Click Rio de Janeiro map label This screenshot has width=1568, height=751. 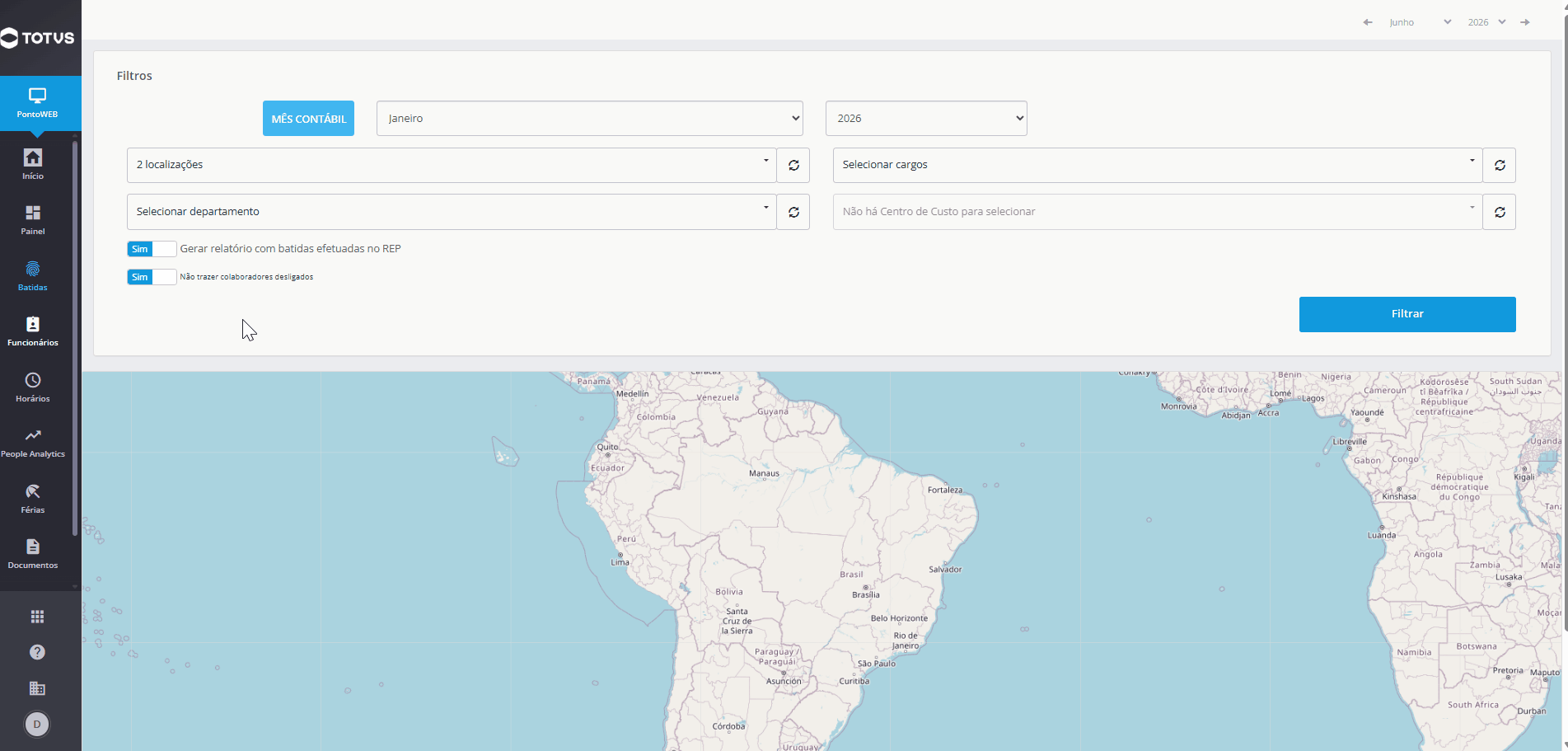click(x=906, y=641)
